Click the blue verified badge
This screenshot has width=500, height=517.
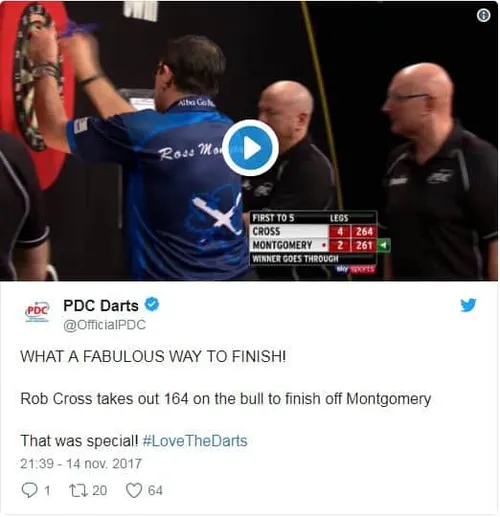click(152, 304)
